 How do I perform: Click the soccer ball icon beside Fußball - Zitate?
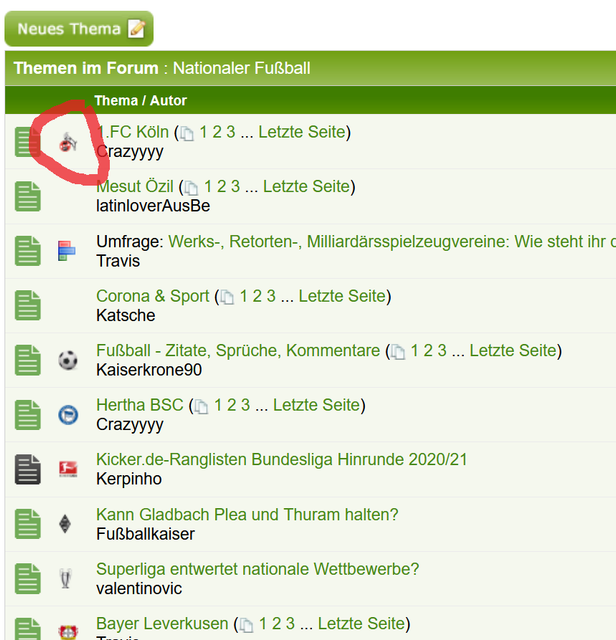(x=67, y=360)
